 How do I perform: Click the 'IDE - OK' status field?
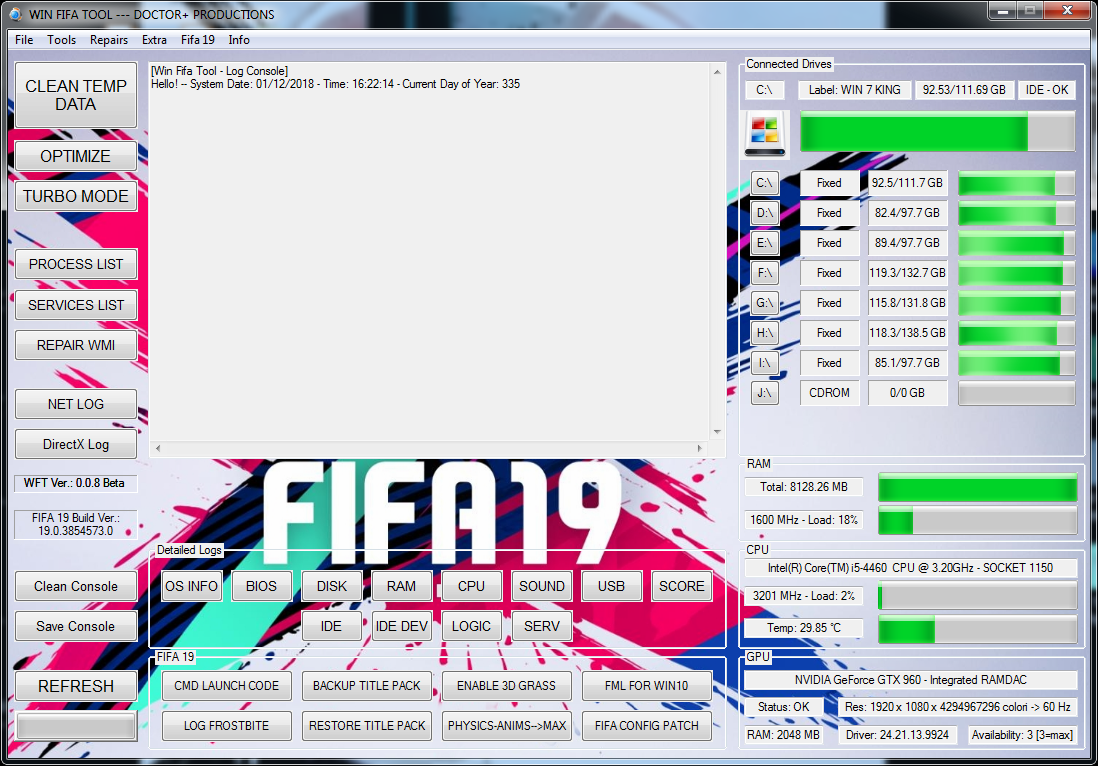tap(1047, 90)
